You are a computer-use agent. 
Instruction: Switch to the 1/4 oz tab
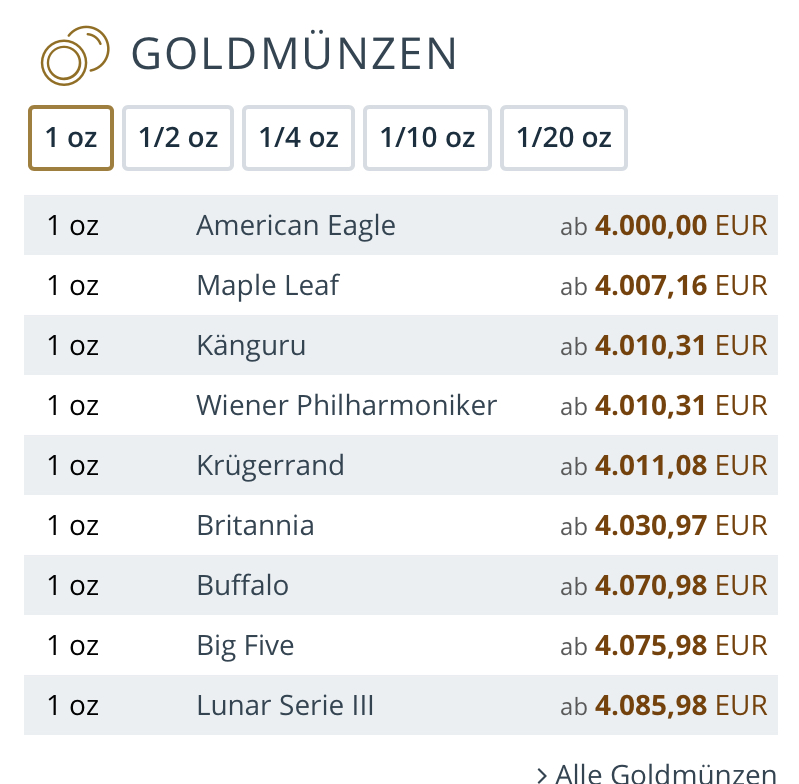298,138
